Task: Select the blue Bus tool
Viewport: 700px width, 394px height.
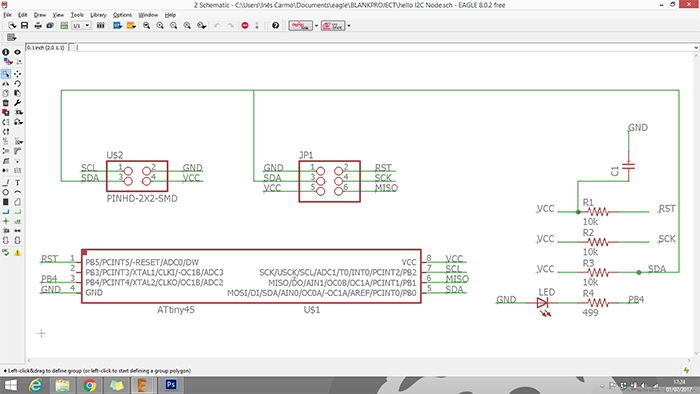Action: (x=5, y=212)
